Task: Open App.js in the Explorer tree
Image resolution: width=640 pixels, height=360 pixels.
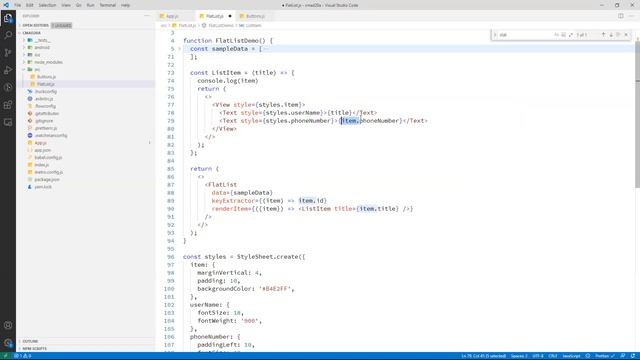Action: click(x=40, y=143)
